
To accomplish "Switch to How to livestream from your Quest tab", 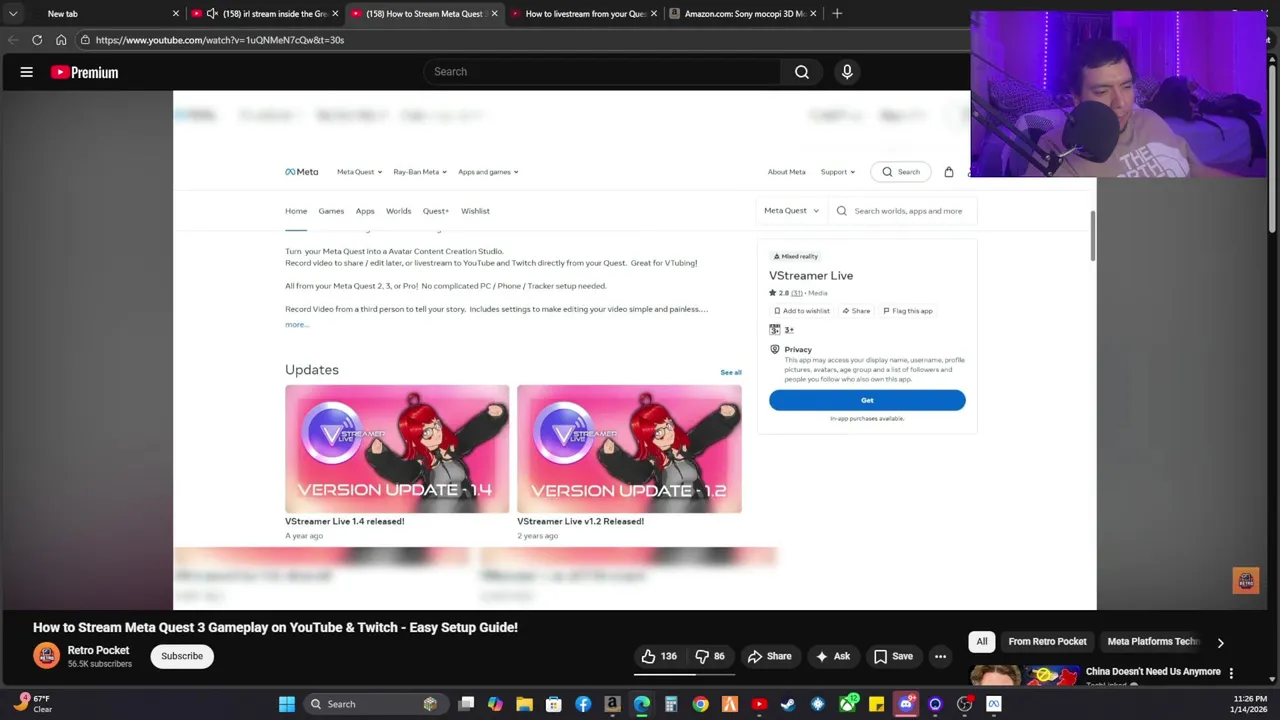I will [x=584, y=14].
